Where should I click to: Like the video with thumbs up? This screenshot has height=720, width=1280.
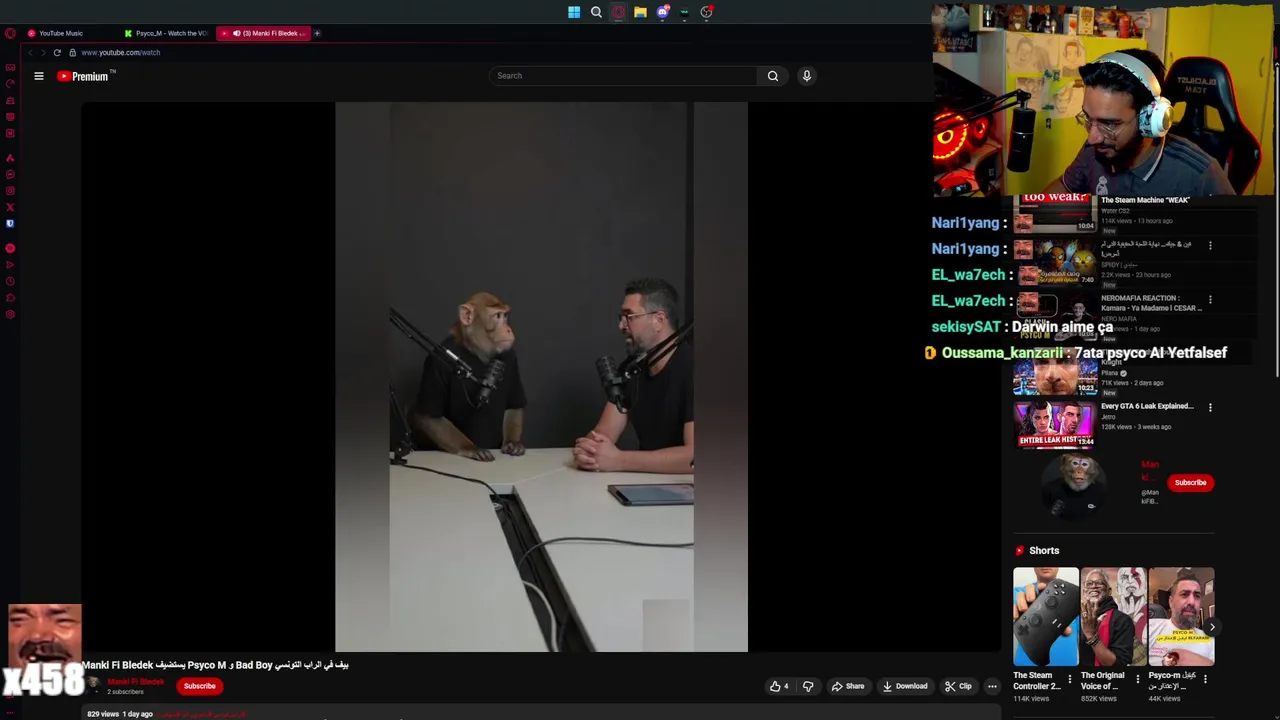[778, 686]
